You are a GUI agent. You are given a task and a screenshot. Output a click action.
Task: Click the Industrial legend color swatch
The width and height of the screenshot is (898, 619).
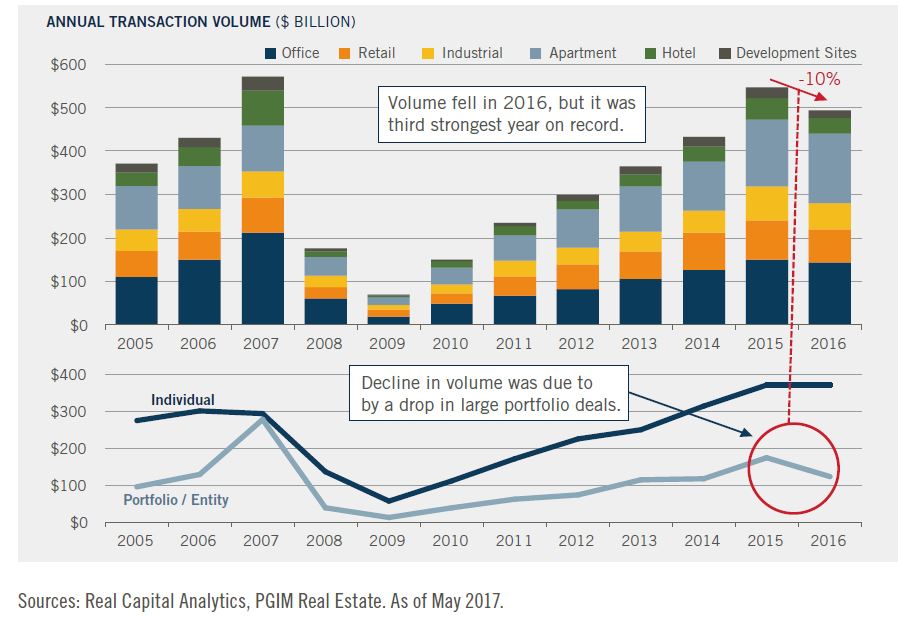(x=428, y=54)
